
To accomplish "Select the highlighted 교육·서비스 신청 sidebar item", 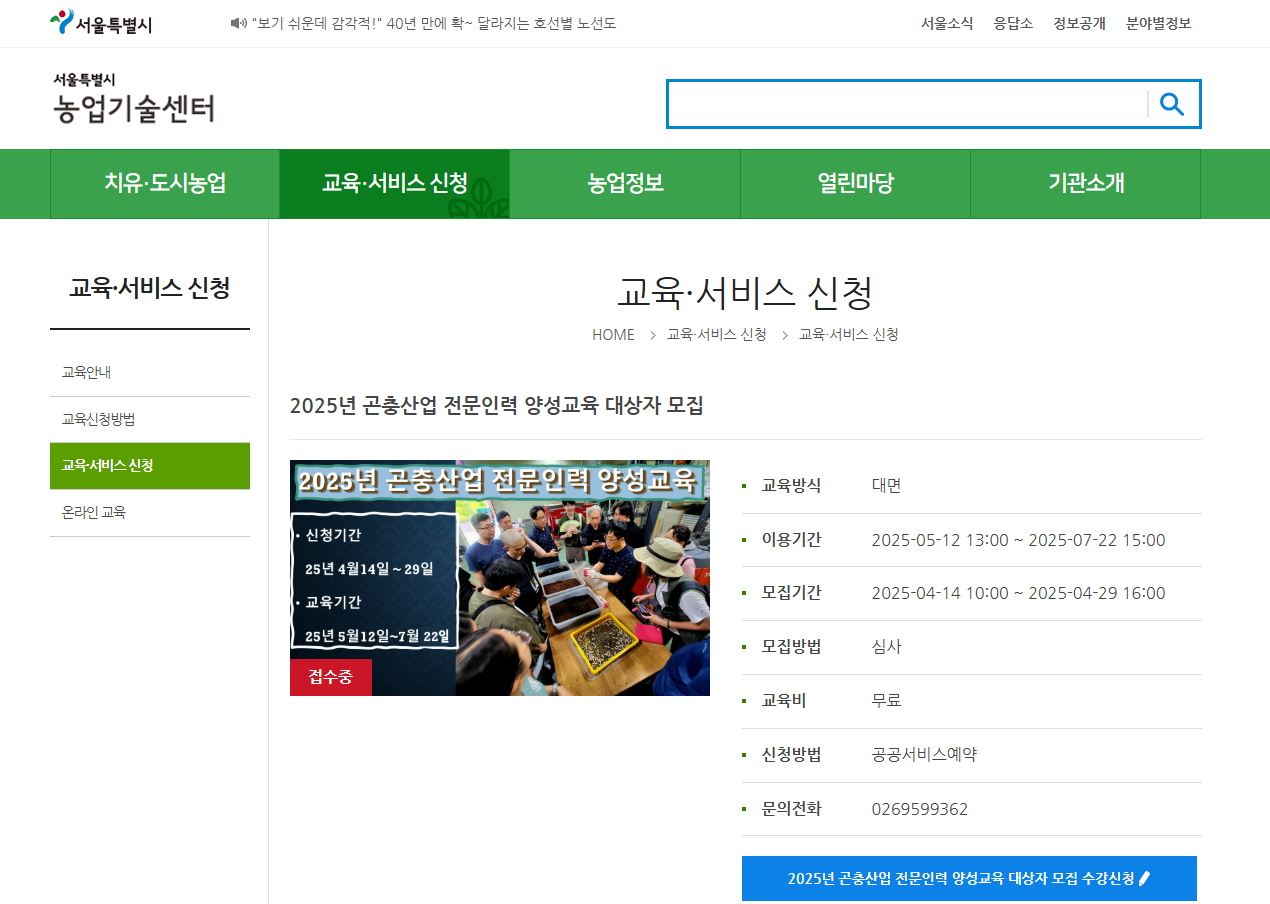I will coord(150,466).
